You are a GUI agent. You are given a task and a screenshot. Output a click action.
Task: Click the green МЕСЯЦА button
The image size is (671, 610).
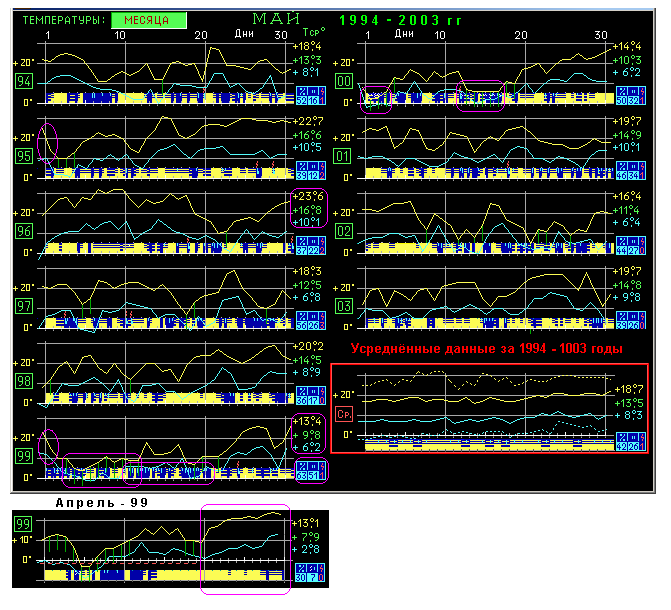click(x=148, y=20)
